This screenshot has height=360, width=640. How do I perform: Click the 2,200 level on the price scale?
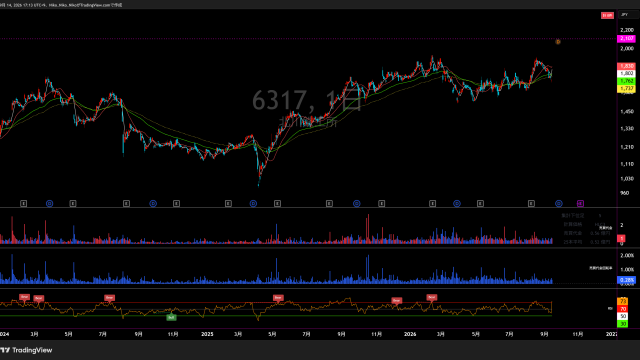[627, 30]
